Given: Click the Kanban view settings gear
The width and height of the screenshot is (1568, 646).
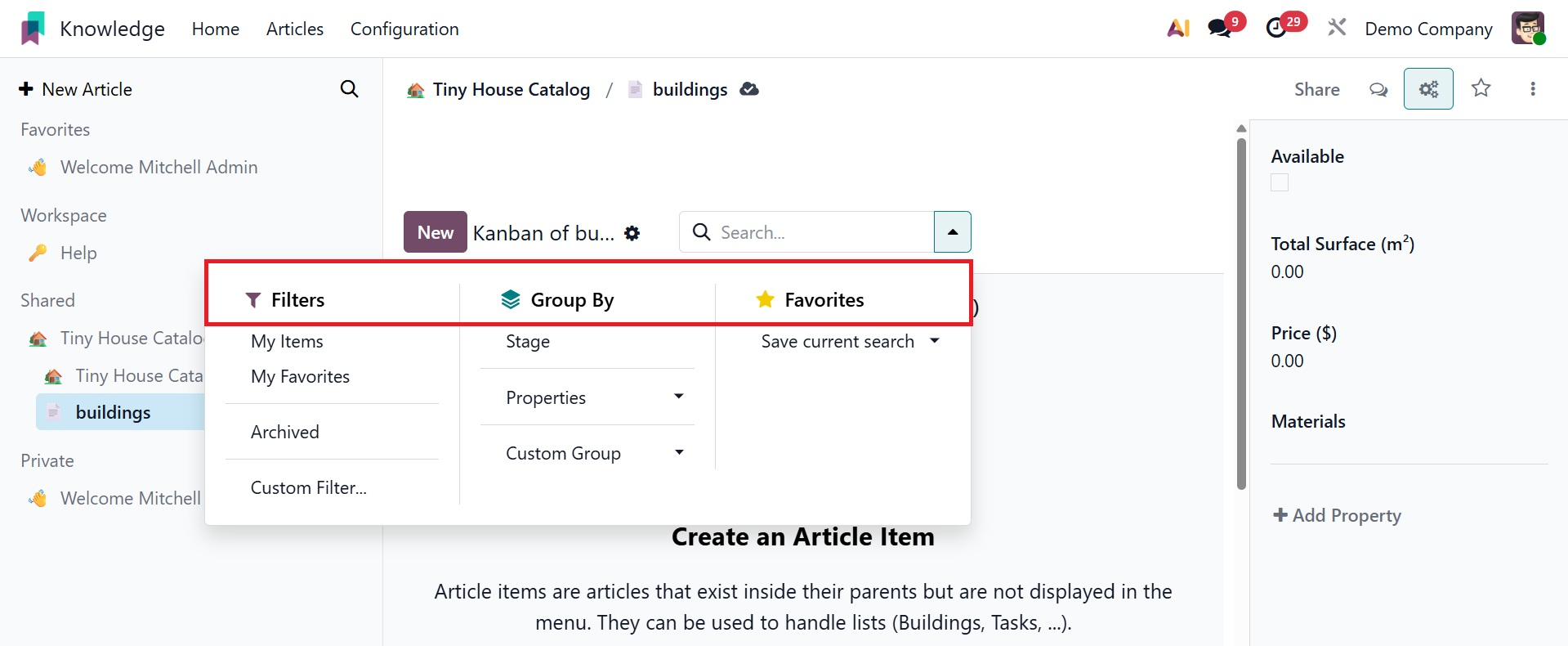Looking at the screenshot, I should point(632,233).
